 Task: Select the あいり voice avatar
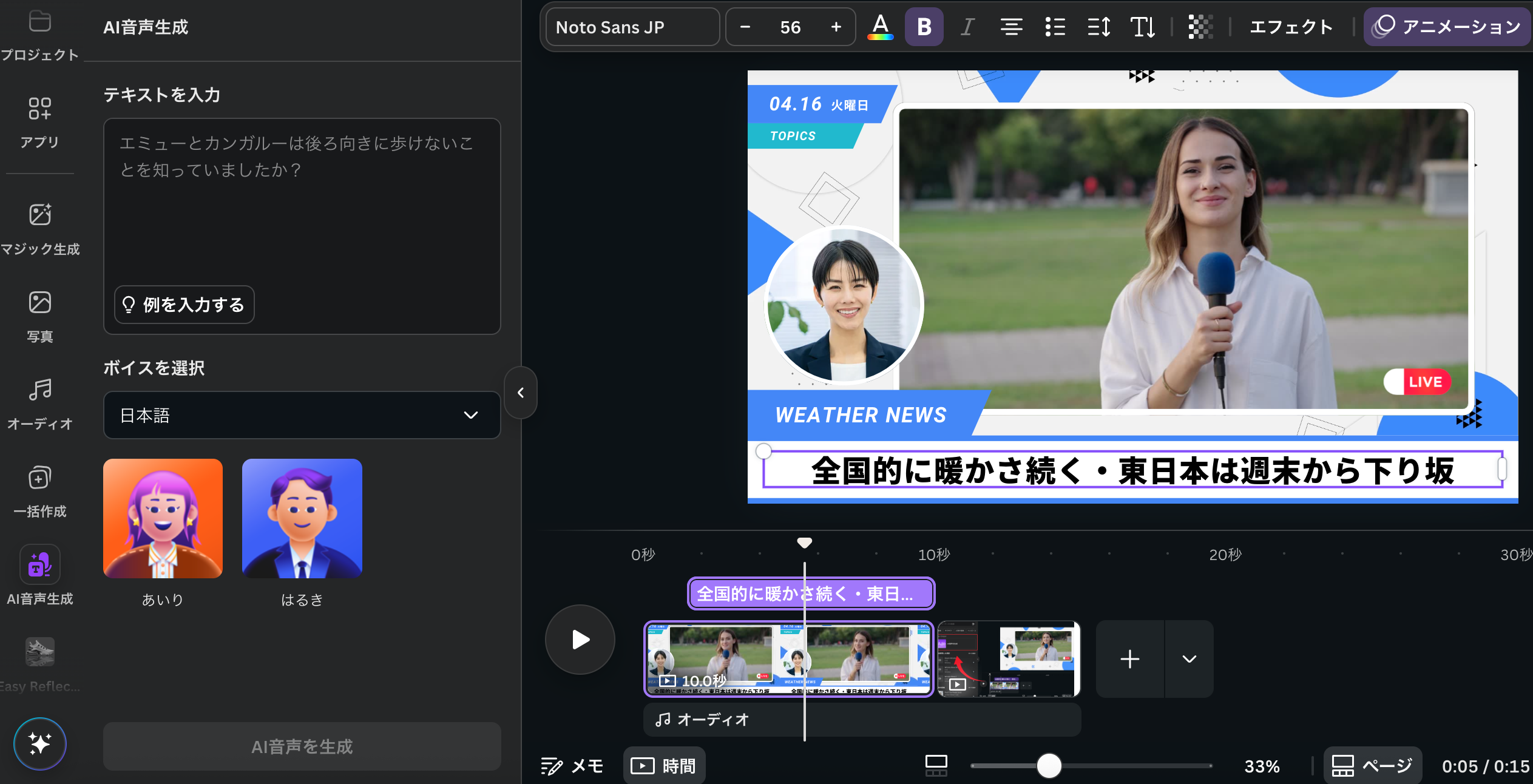[x=163, y=518]
